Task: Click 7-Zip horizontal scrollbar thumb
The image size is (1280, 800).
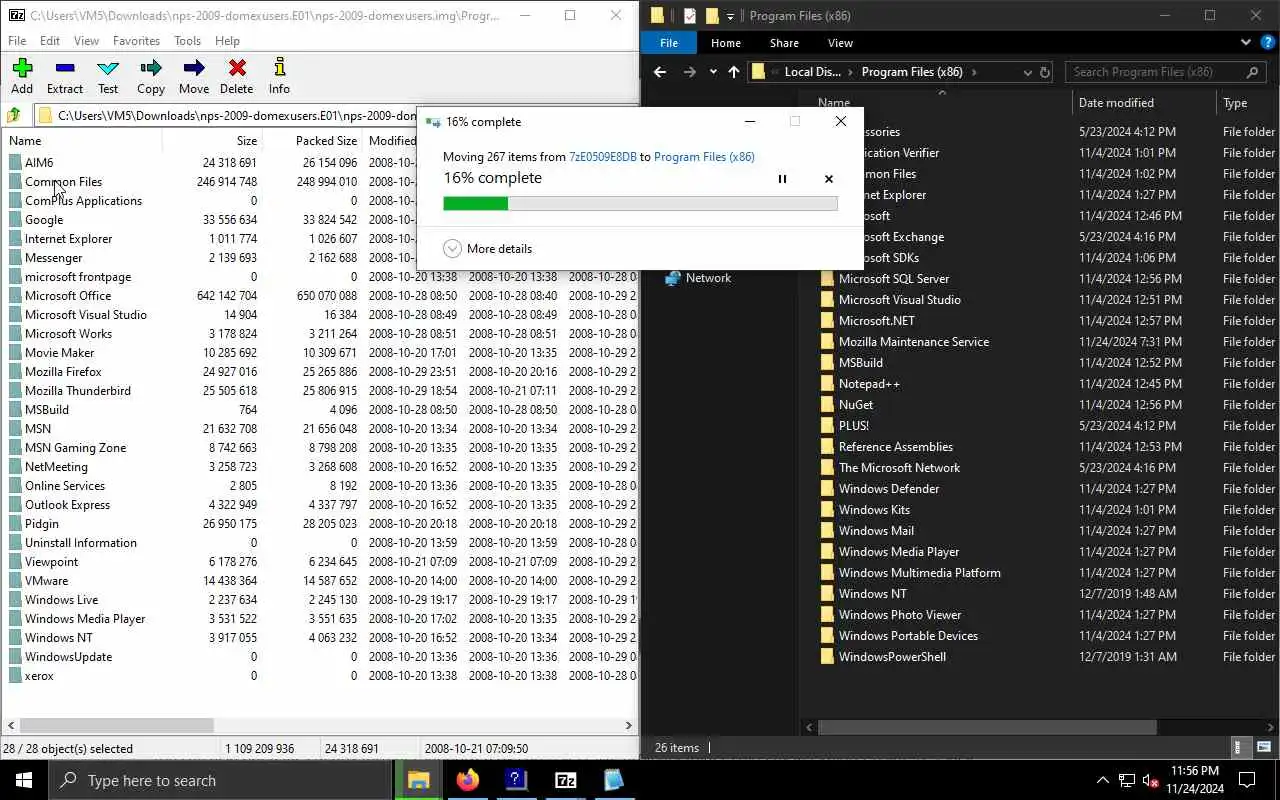Action: [x=116, y=725]
